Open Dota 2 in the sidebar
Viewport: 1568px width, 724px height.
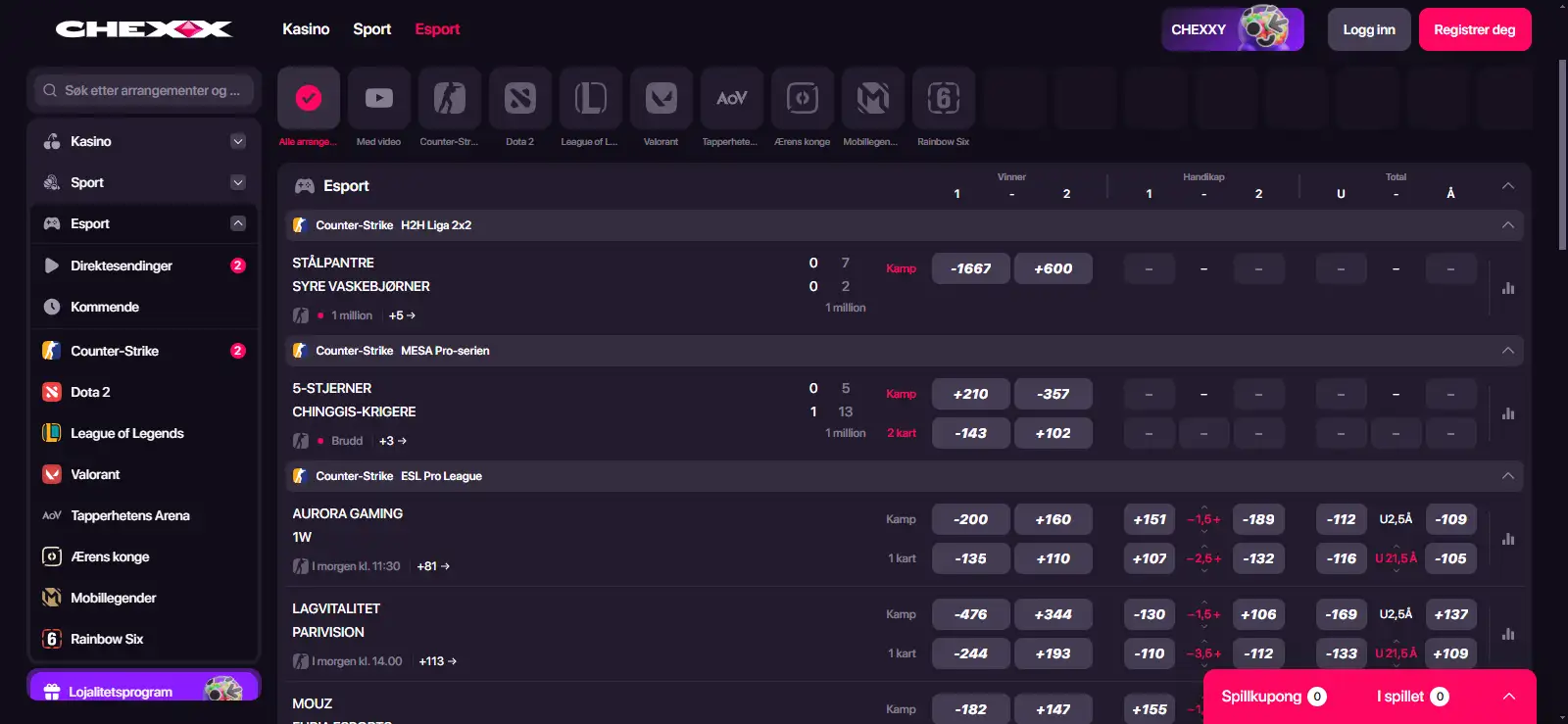144,392
